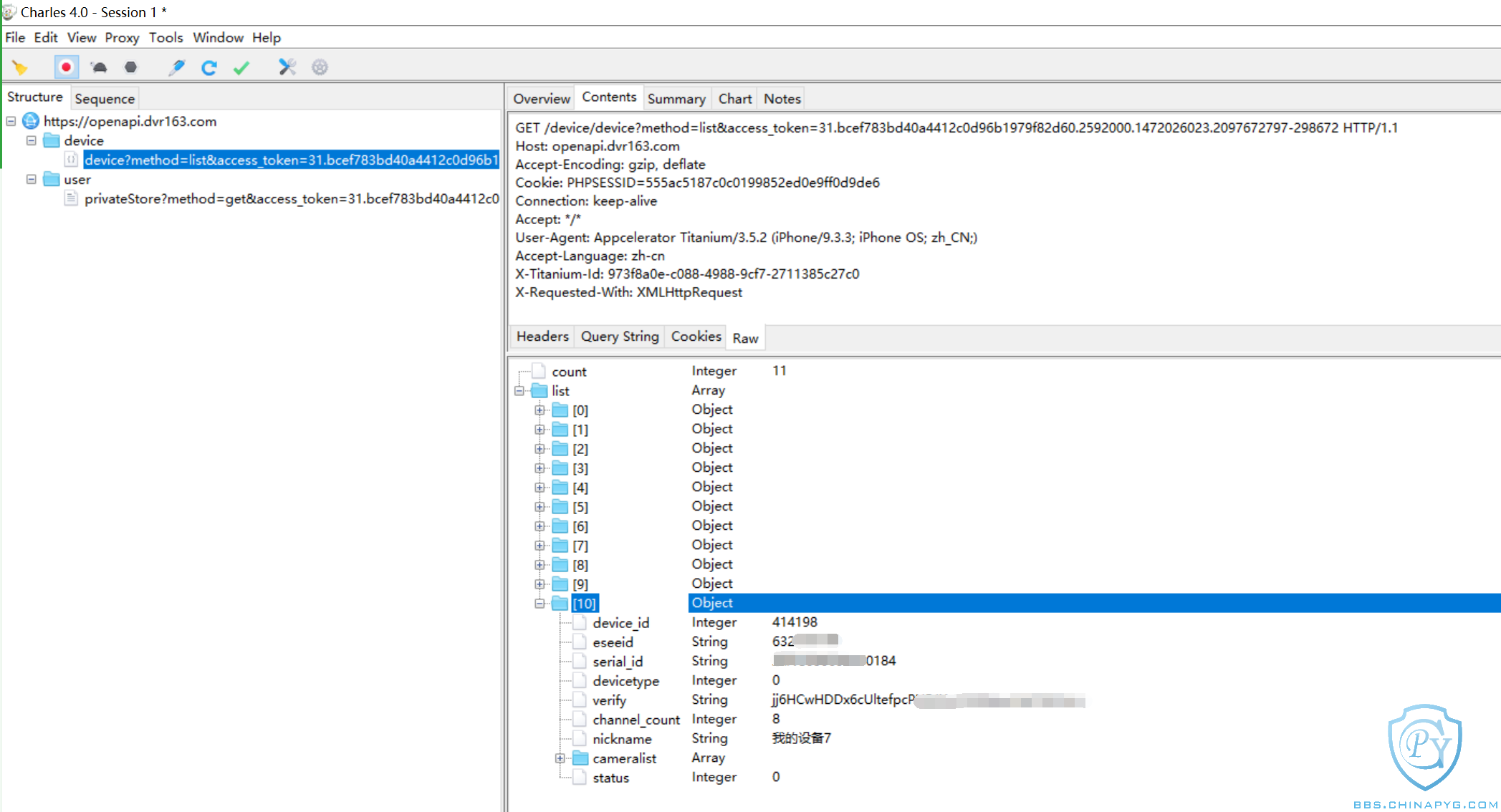Open Settings gear icon
The height and width of the screenshot is (812, 1501).
(x=320, y=67)
